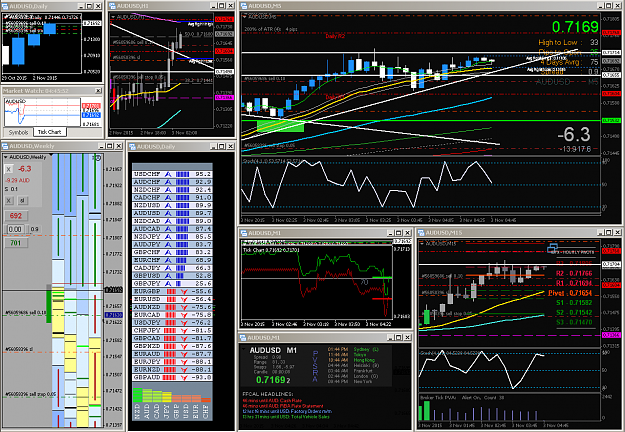Click the 0.00 lot size input field
Viewport: 625px width, 432px height.
pos(15,229)
